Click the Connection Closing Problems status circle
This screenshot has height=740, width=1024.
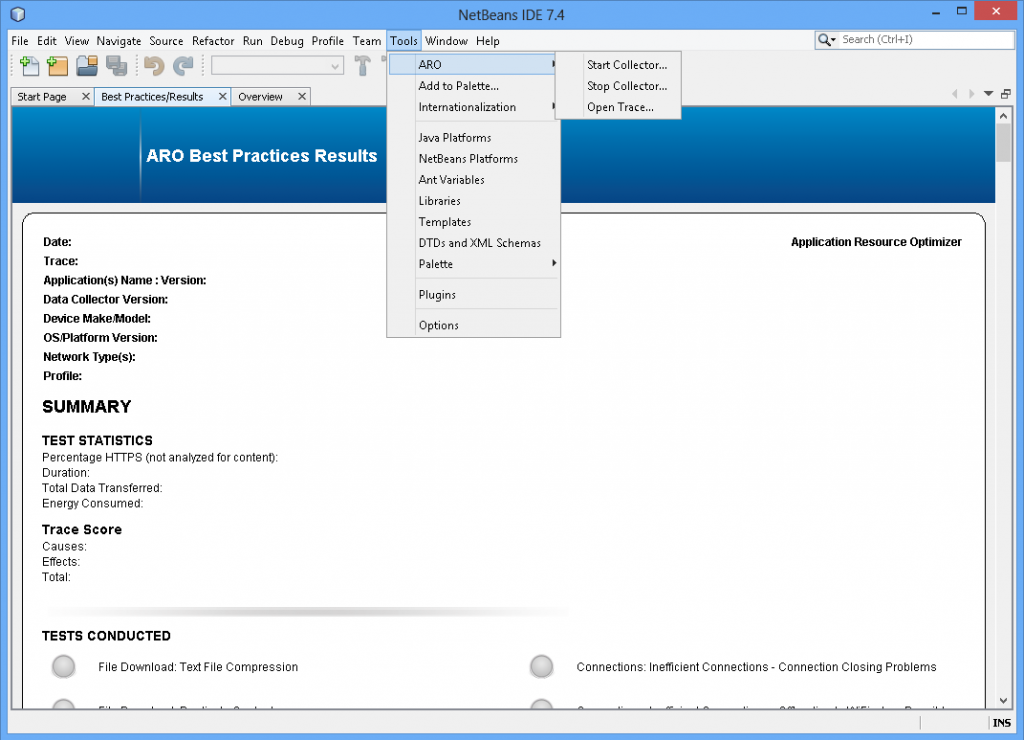(541, 667)
